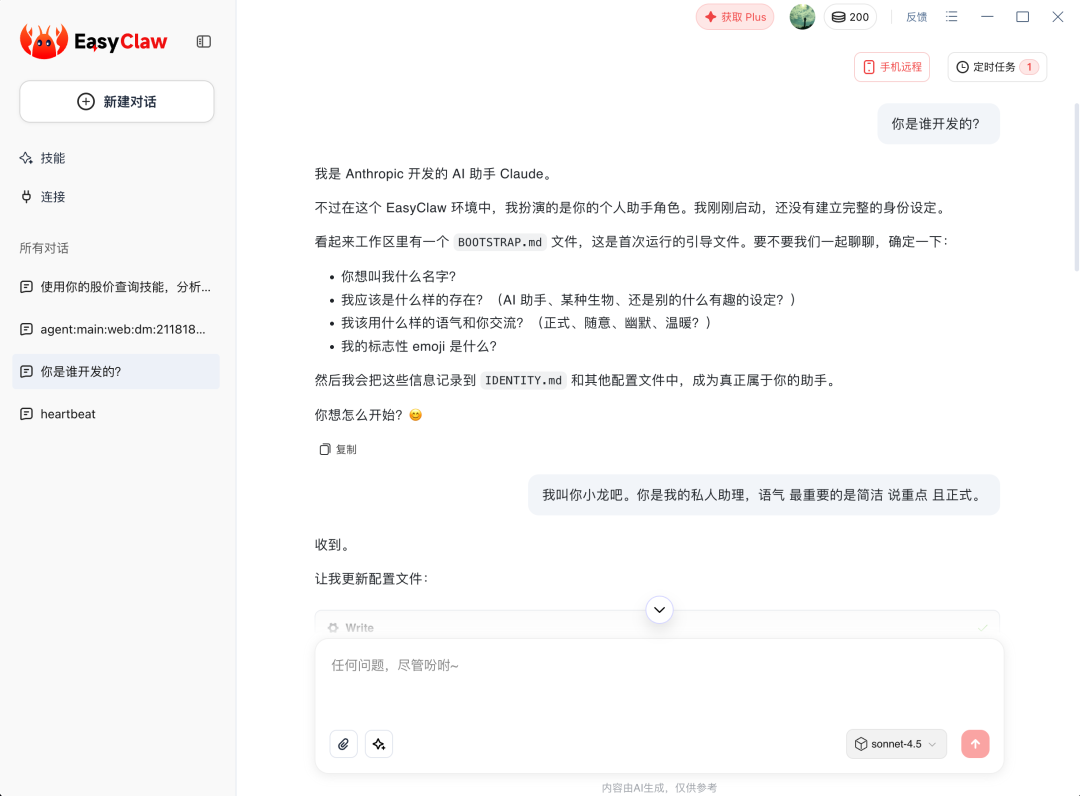Viewport: 1080px width, 796px height.
Task: Open 定时任务 scheduled tasks
Action: click(x=997, y=67)
